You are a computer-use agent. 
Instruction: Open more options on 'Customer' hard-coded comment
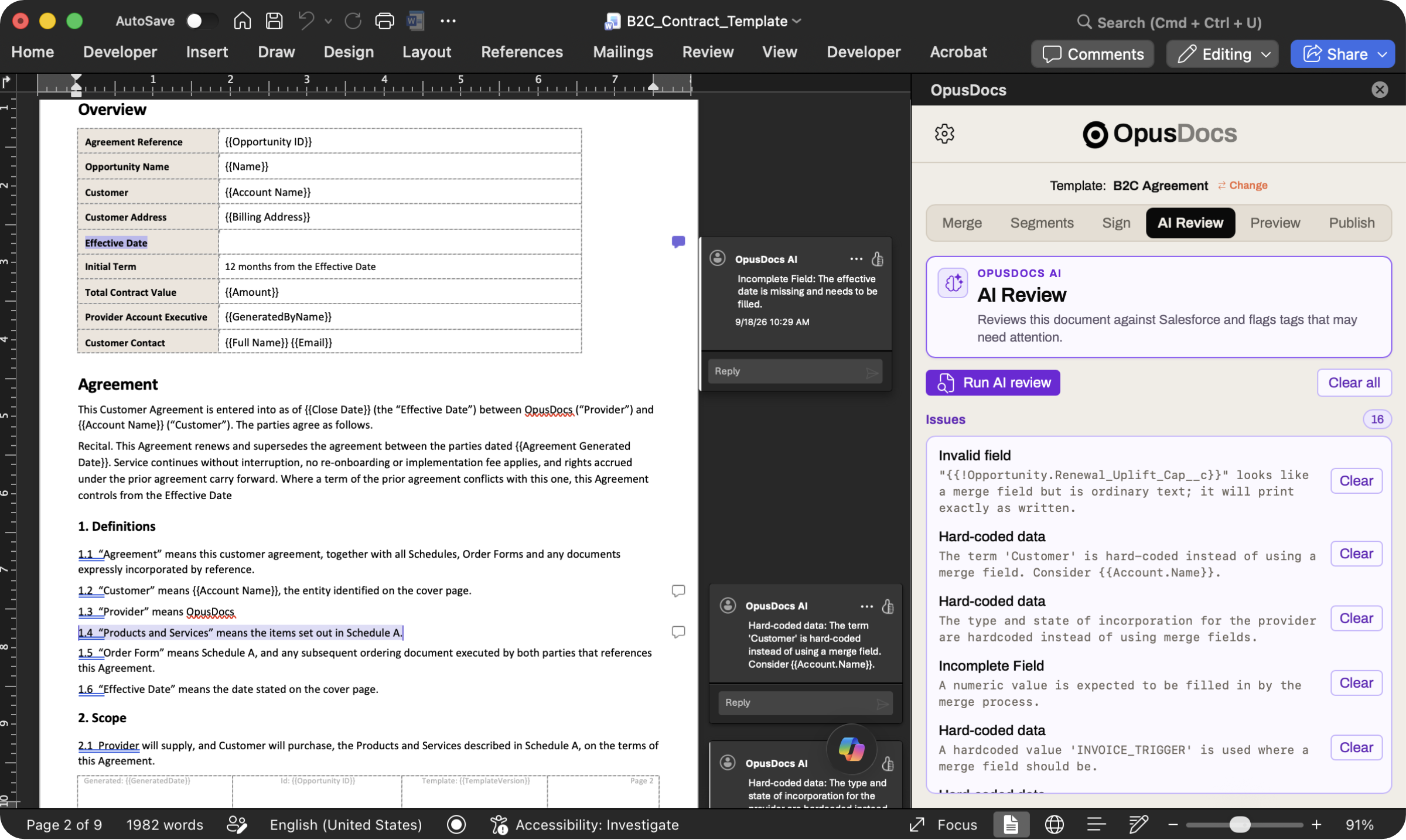click(x=866, y=606)
